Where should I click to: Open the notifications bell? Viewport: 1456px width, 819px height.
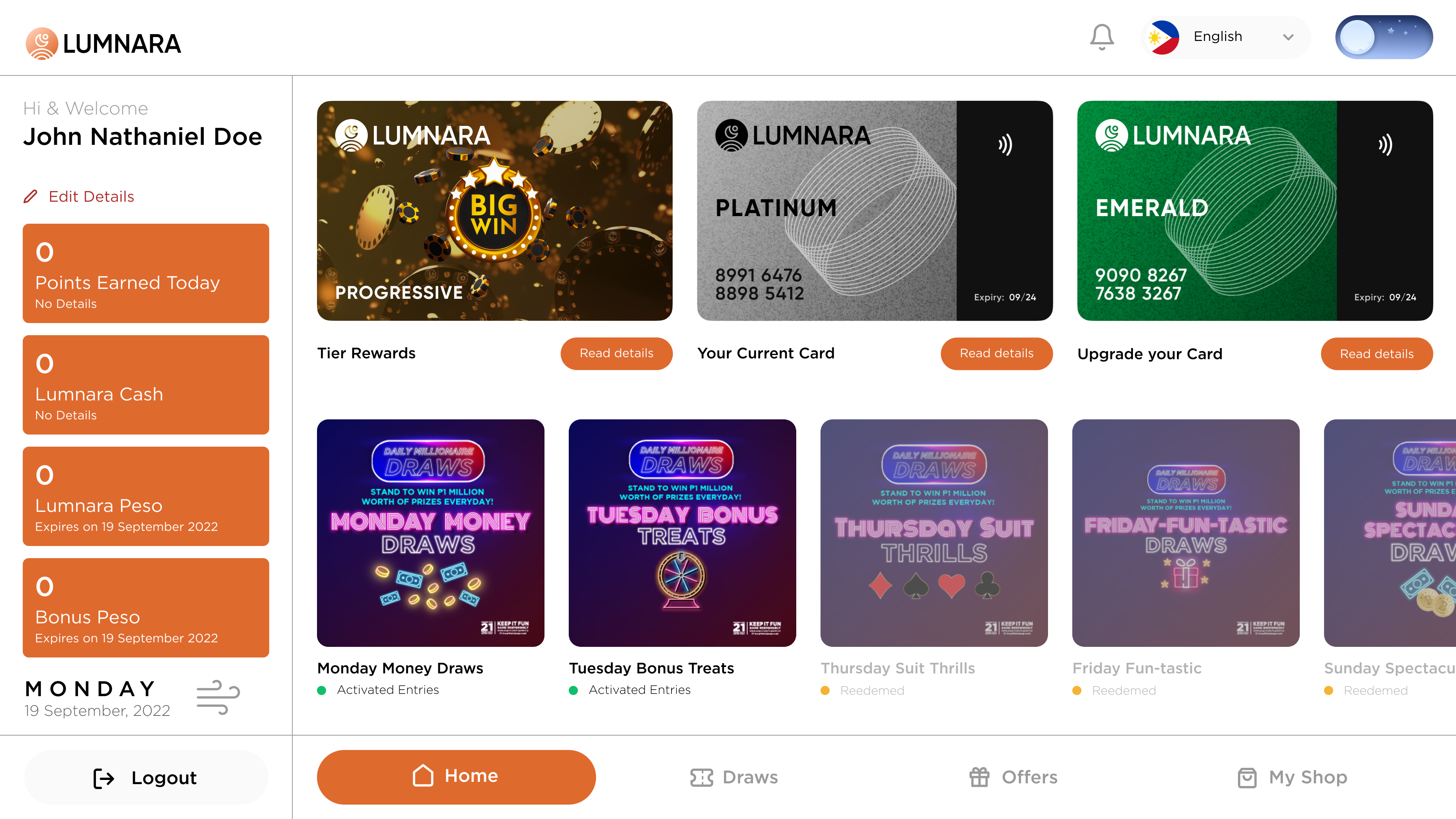1101,37
